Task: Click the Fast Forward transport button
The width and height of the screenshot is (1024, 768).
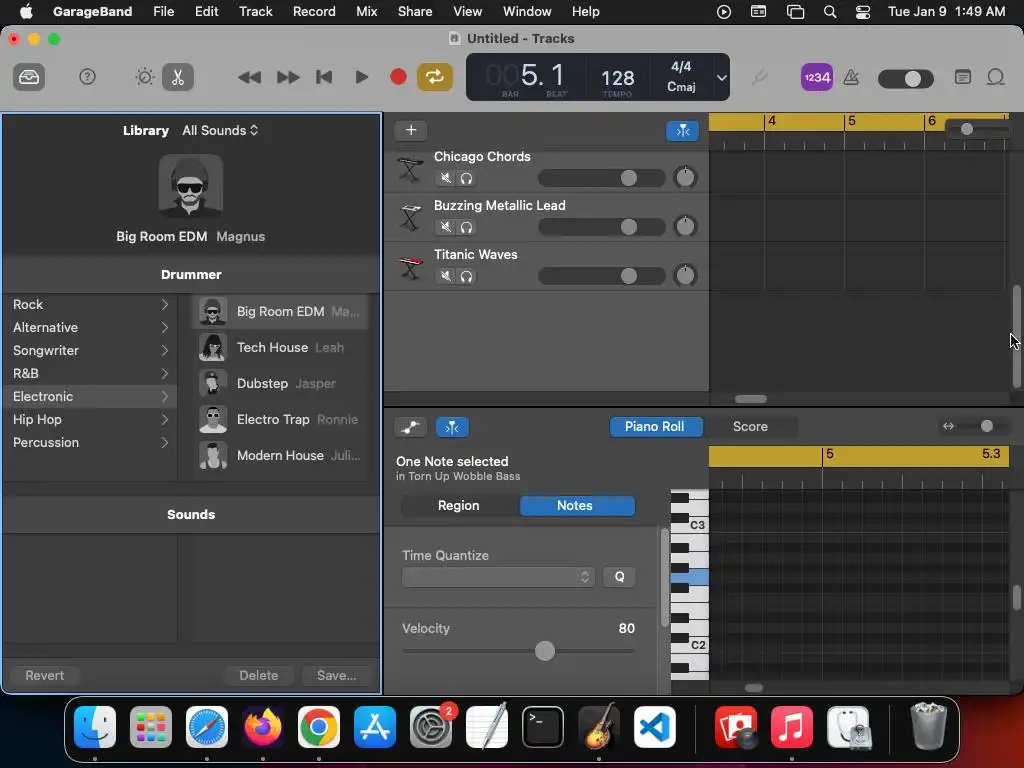Action: [287, 77]
